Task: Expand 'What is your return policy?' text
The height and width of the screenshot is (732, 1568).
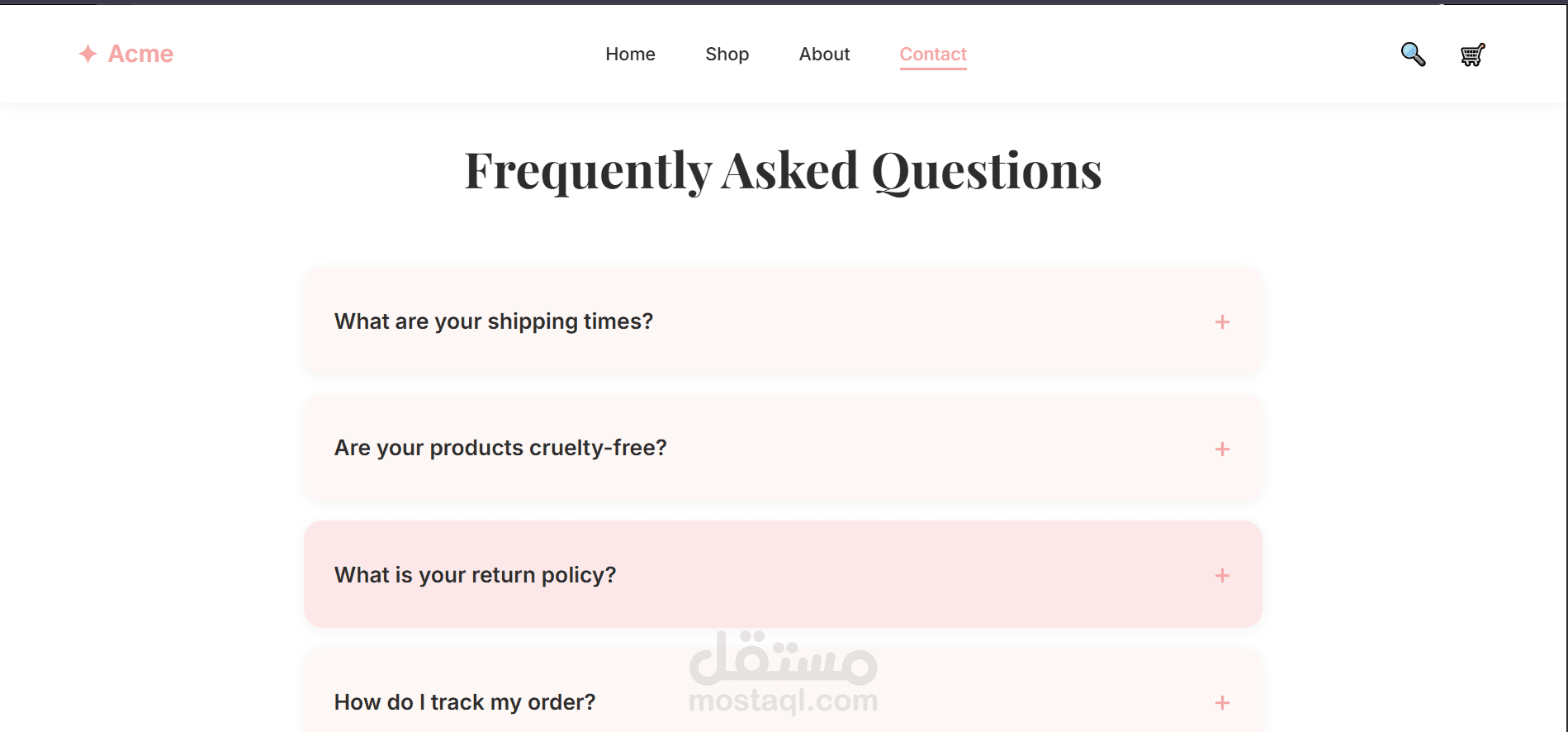Action: (475, 575)
